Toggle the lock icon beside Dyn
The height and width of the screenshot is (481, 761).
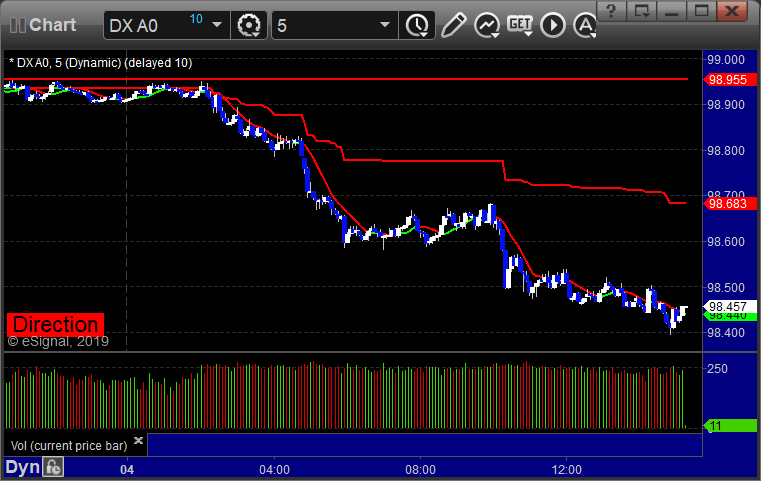point(53,467)
